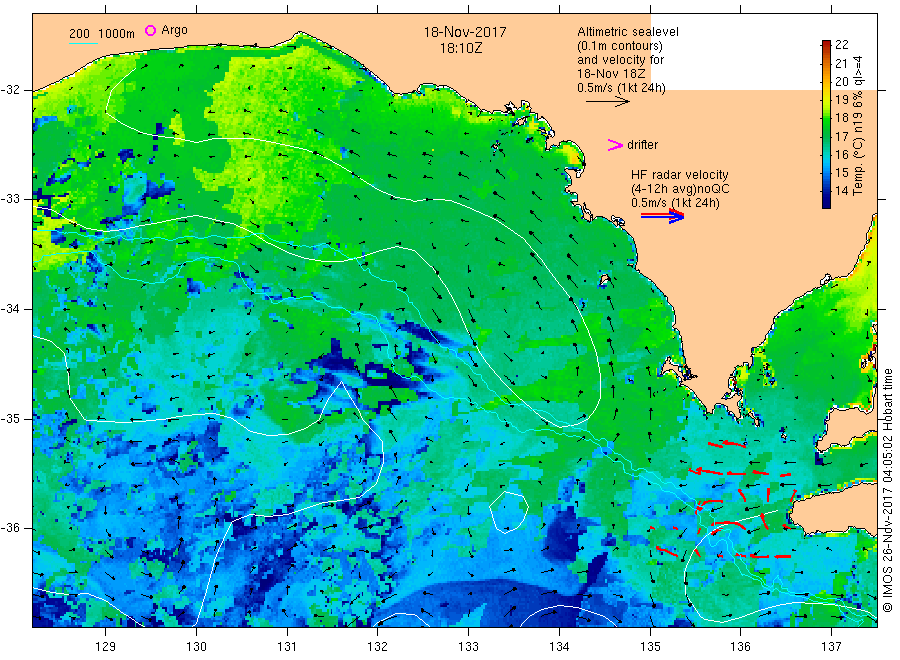The height and width of the screenshot is (660, 900).
Task: Click the date label 18-Nov-2017
Action: [465, 32]
